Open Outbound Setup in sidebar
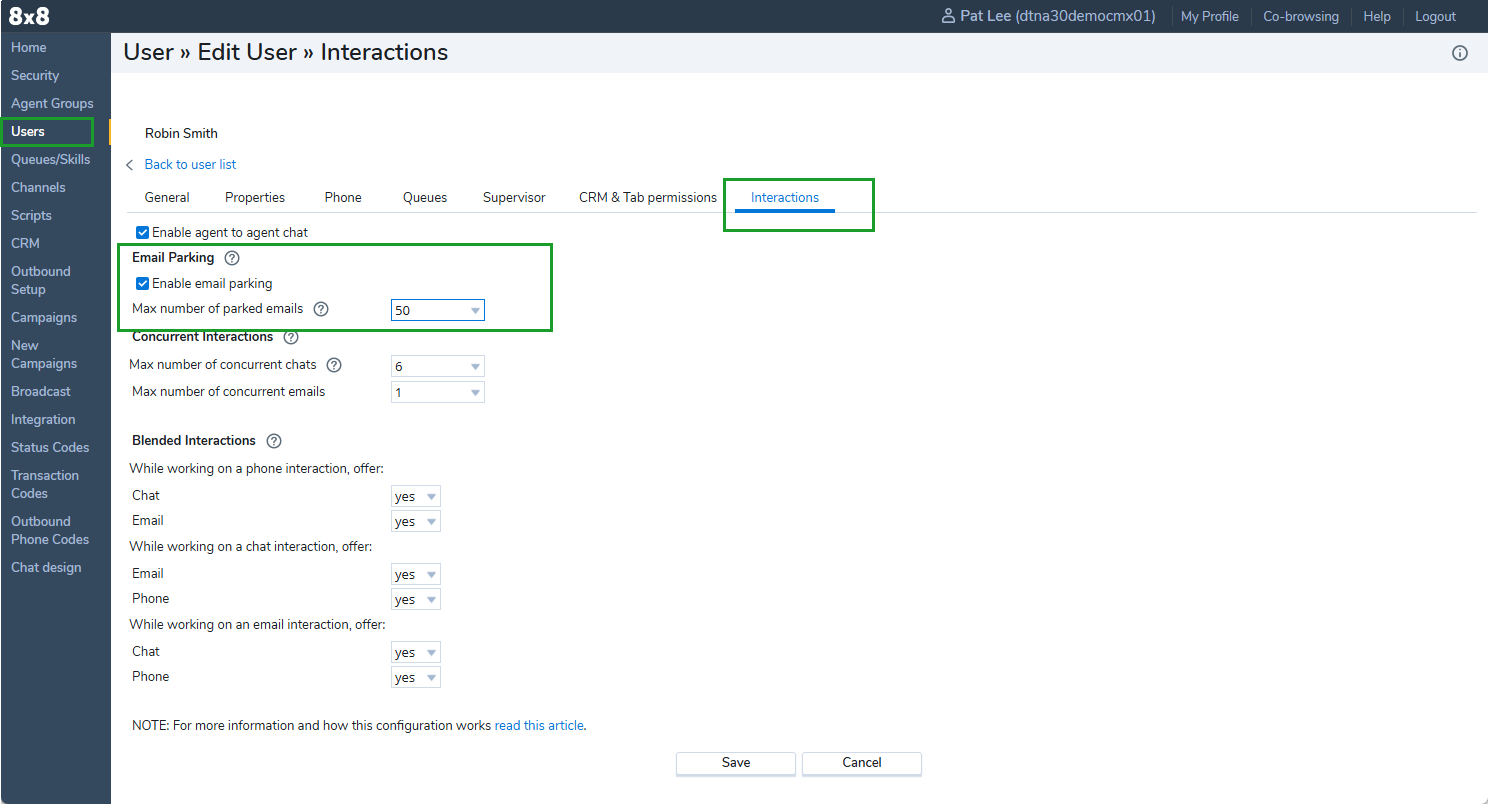 (41, 281)
